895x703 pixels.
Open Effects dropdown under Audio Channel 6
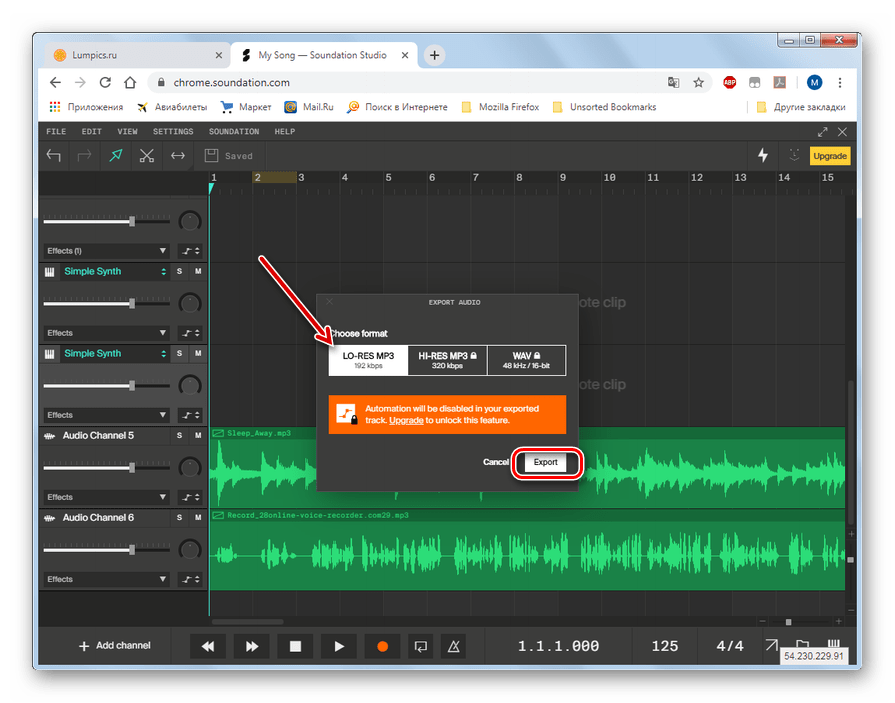pyautogui.click(x=105, y=579)
